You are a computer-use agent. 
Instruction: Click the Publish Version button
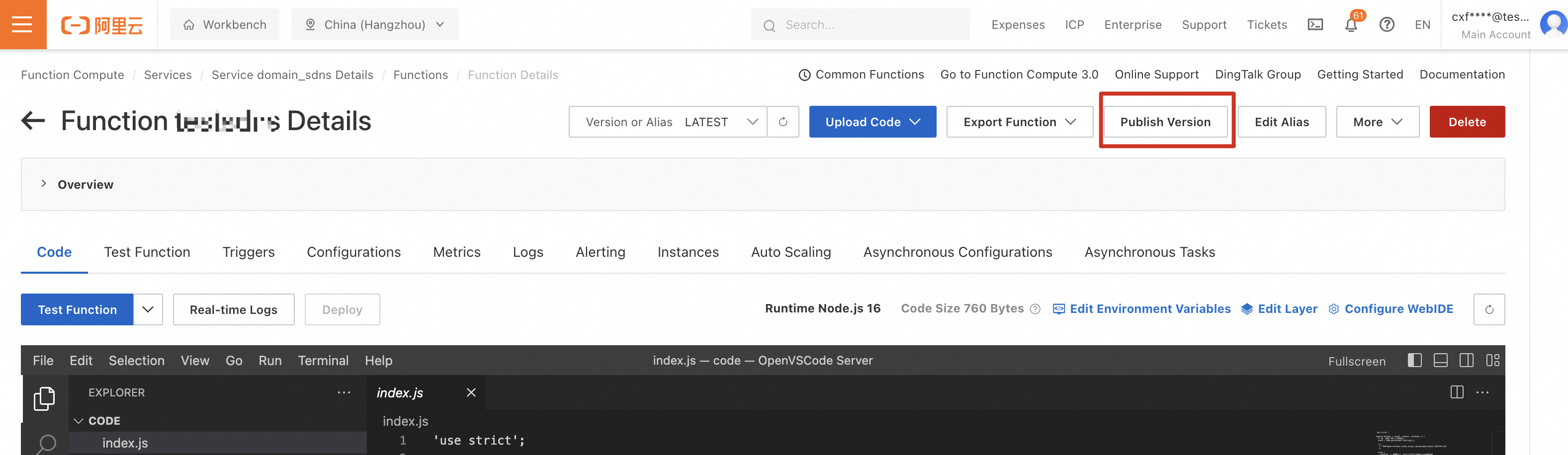[1166, 122]
